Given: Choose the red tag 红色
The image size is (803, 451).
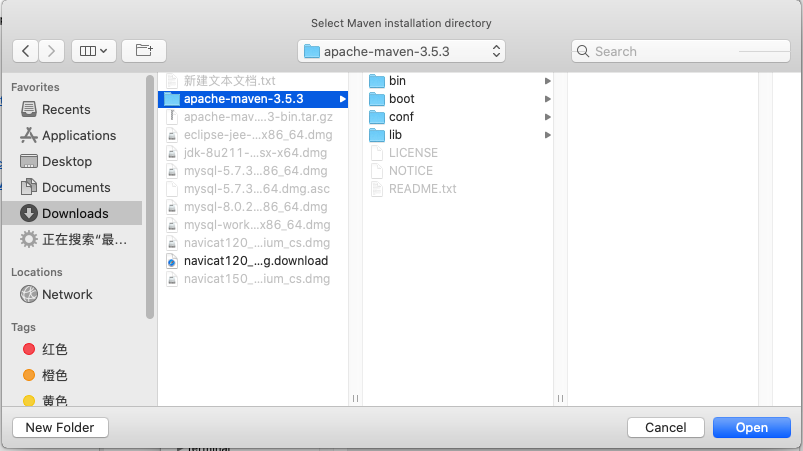Looking at the screenshot, I should pyautogui.click(x=45, y=349).
